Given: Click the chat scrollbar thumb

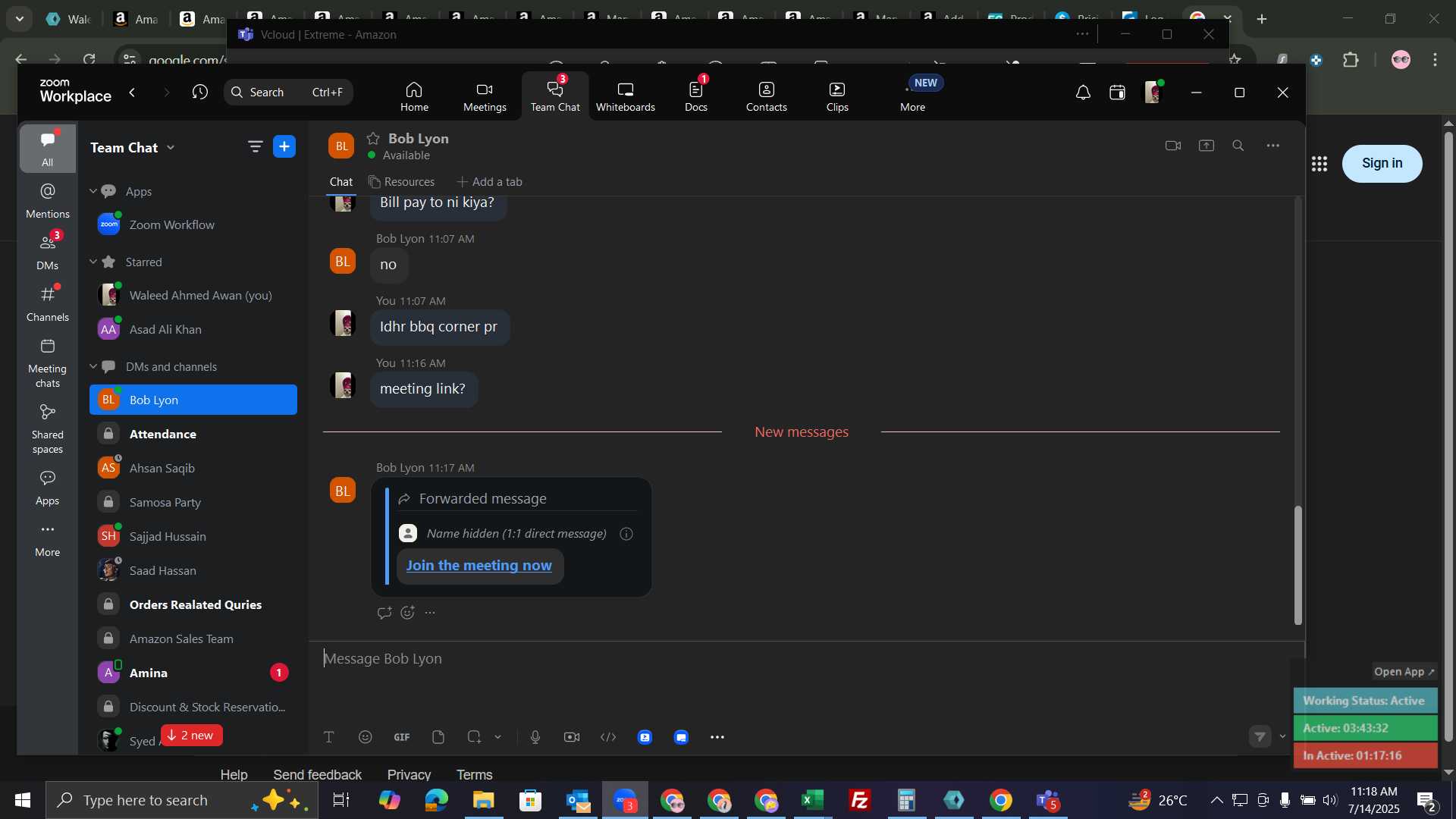Looking at the screenshot, I should [1298, 566].
